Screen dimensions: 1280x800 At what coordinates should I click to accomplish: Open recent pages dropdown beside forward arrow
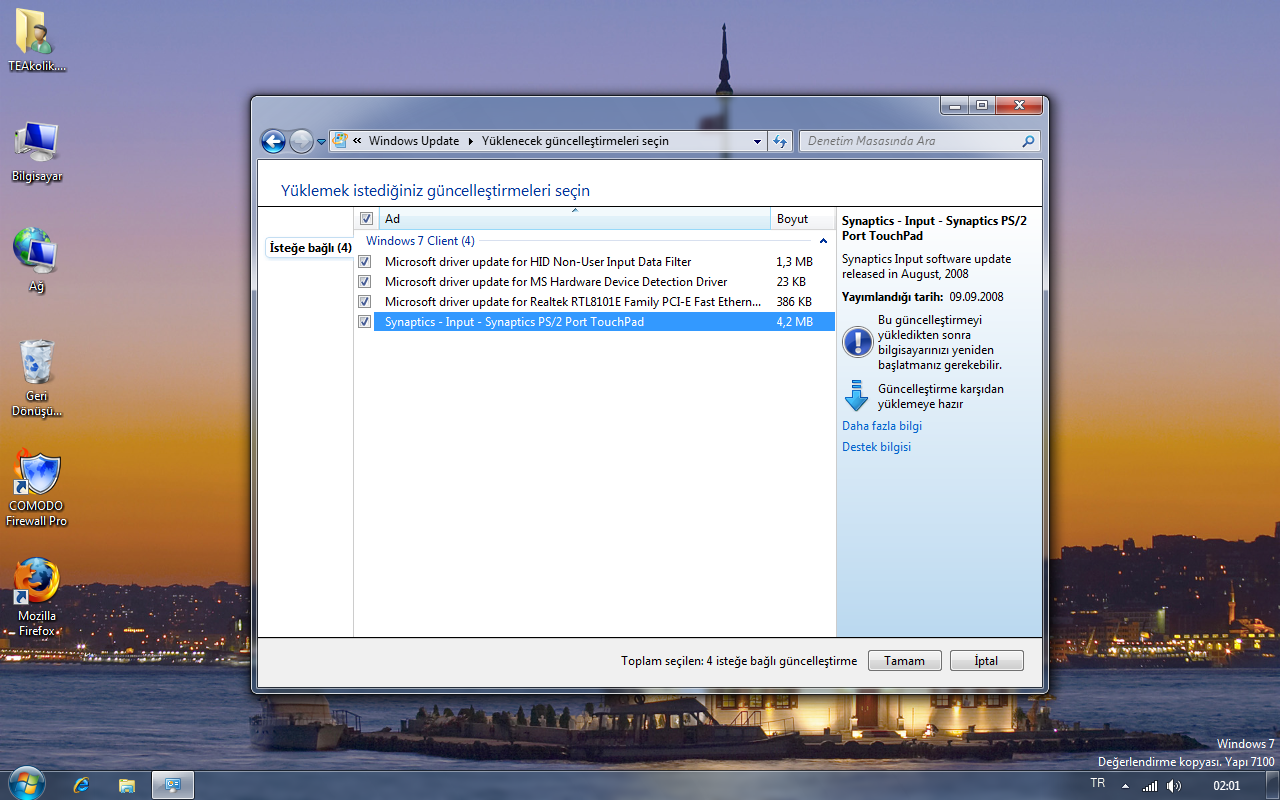pos(321,142)
